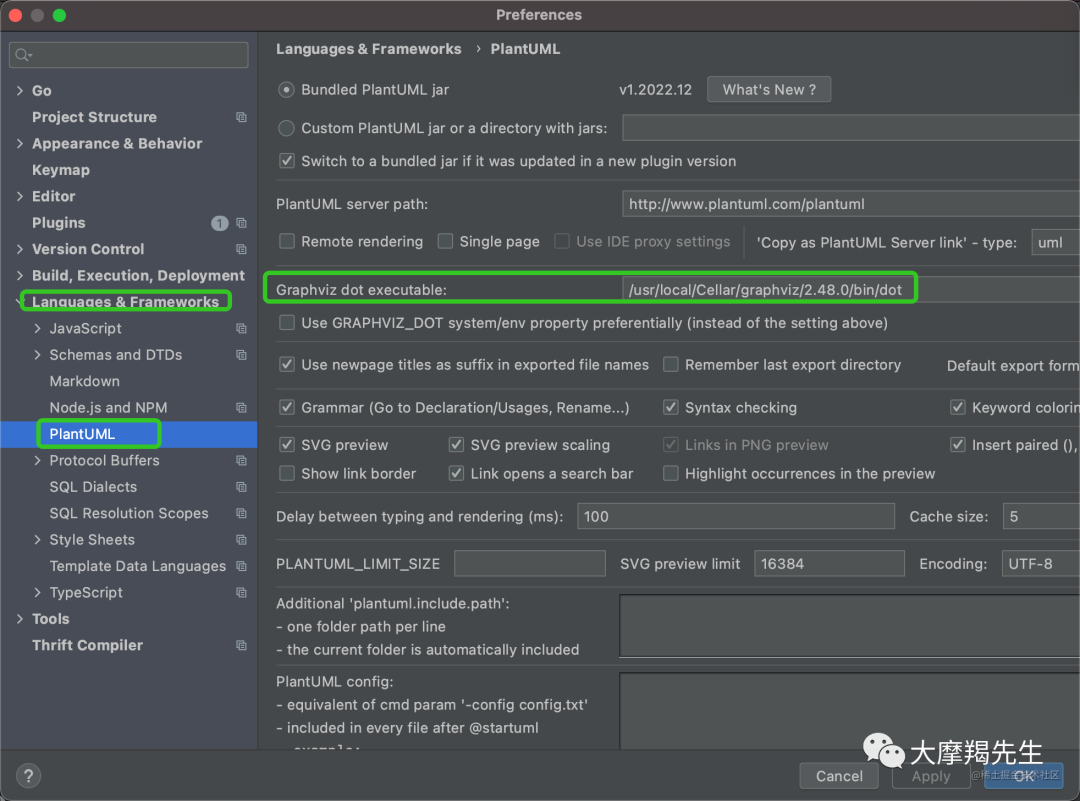Expand Appearance & Behavior chevron
Screen dimensions: 1080x801
coord(20,143)
